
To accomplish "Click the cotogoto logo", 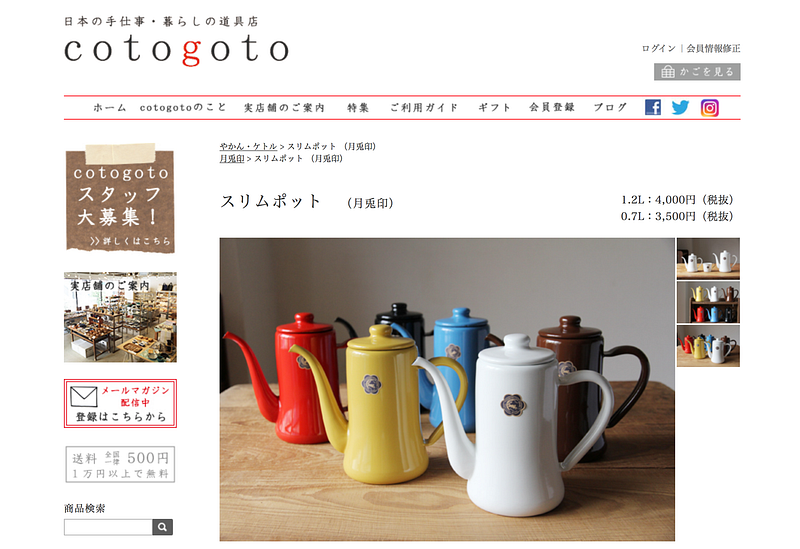I will 177,49.
